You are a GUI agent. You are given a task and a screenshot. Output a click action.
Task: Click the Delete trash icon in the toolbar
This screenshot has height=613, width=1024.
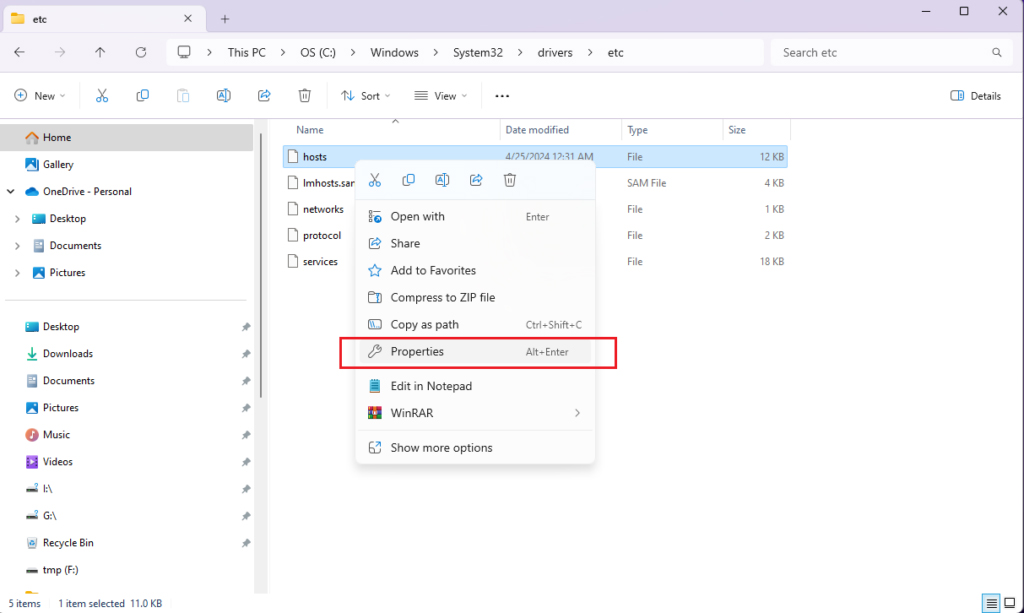(305, 96)
